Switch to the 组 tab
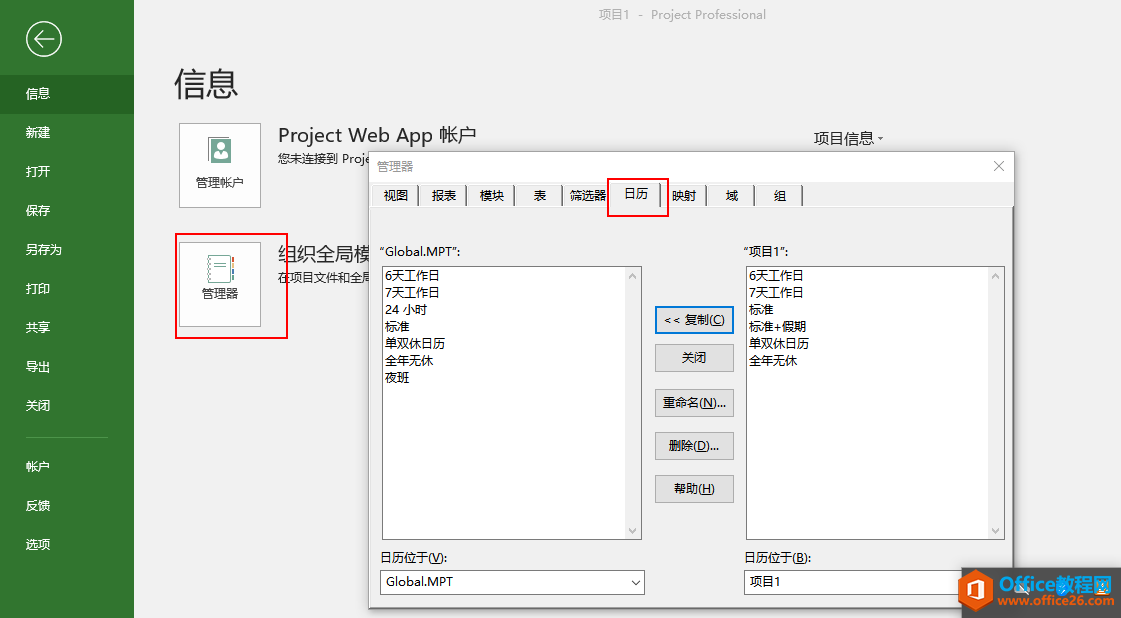This screenshot has width=1121, height=618. coord(778,196)
